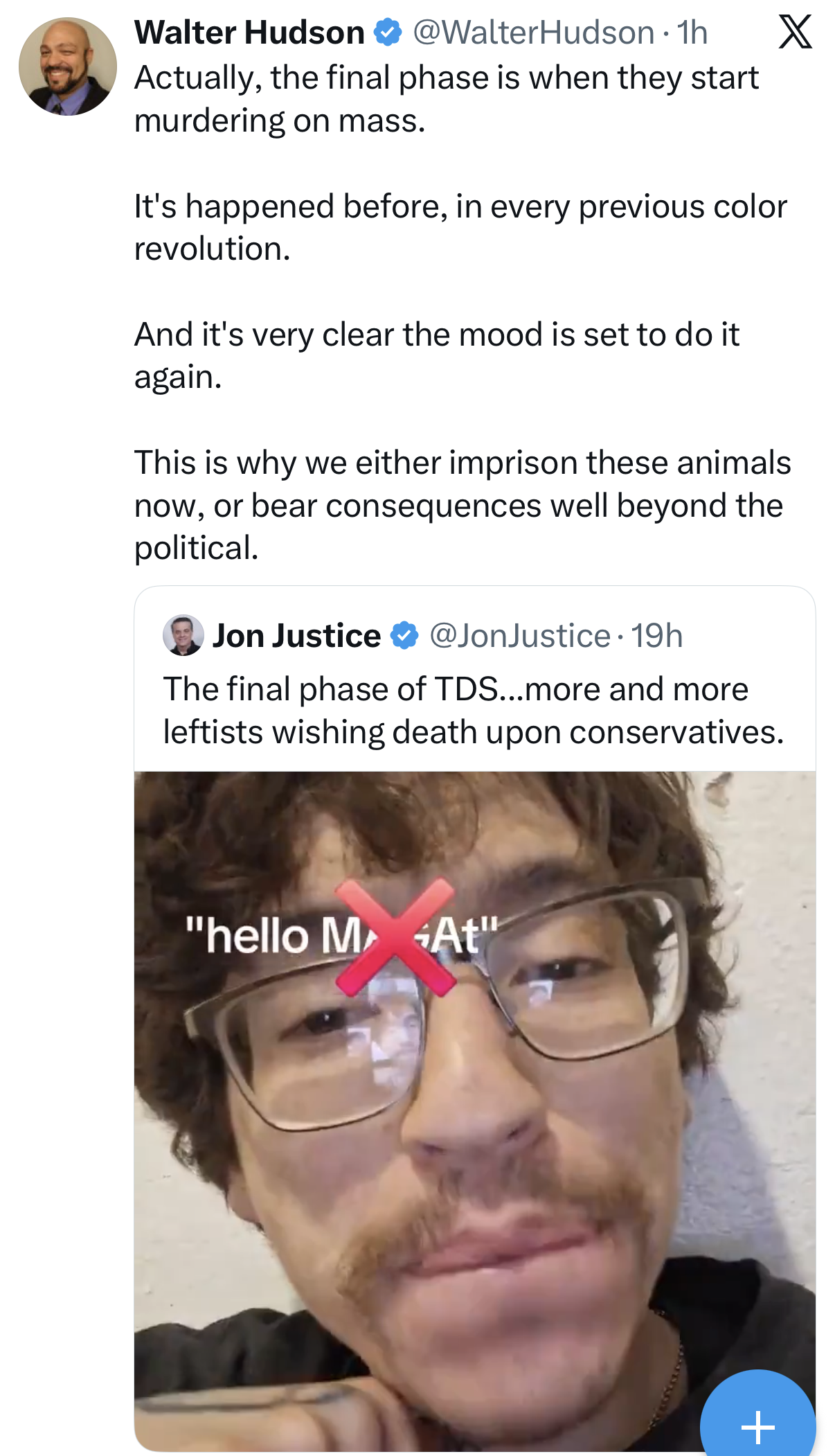Open the quoted tweet text about TDS
The image size is (835, 1456).
(x=474, y=711)
